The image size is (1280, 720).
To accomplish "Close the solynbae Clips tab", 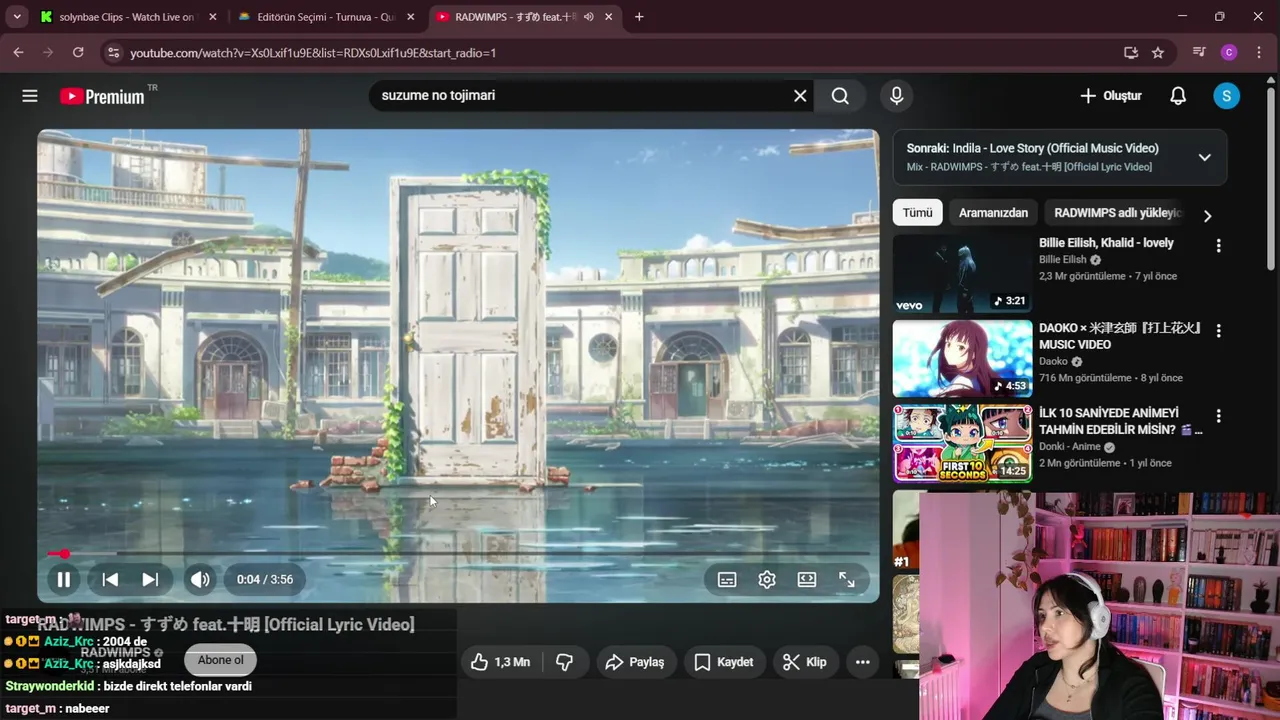I will point(212,17).
